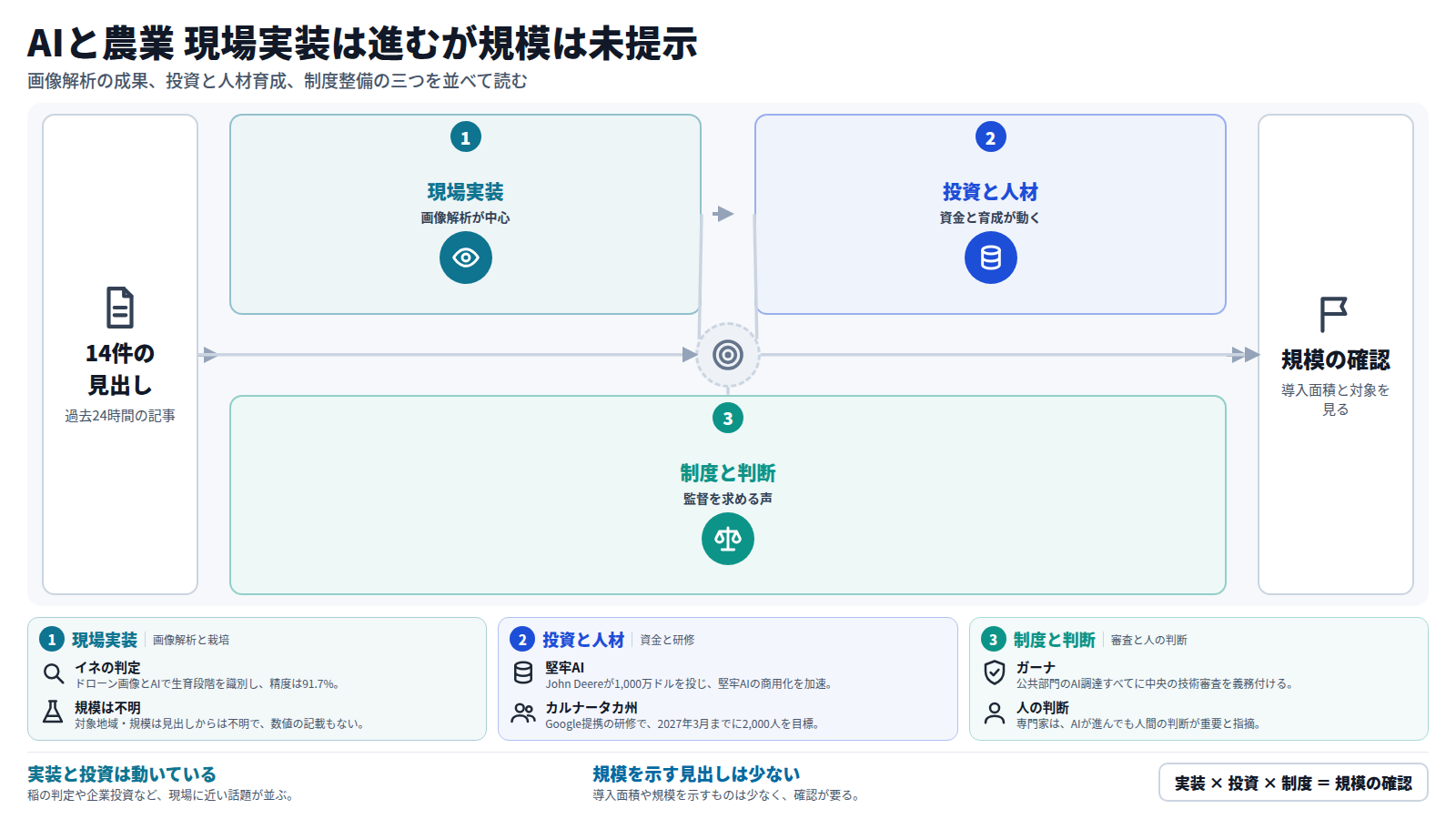This screenshot has width=1456, height=819.
Task: Click the 規模を示す見出しは少ない footer heading
Action: pyautogui.click(x=696, y=774)
